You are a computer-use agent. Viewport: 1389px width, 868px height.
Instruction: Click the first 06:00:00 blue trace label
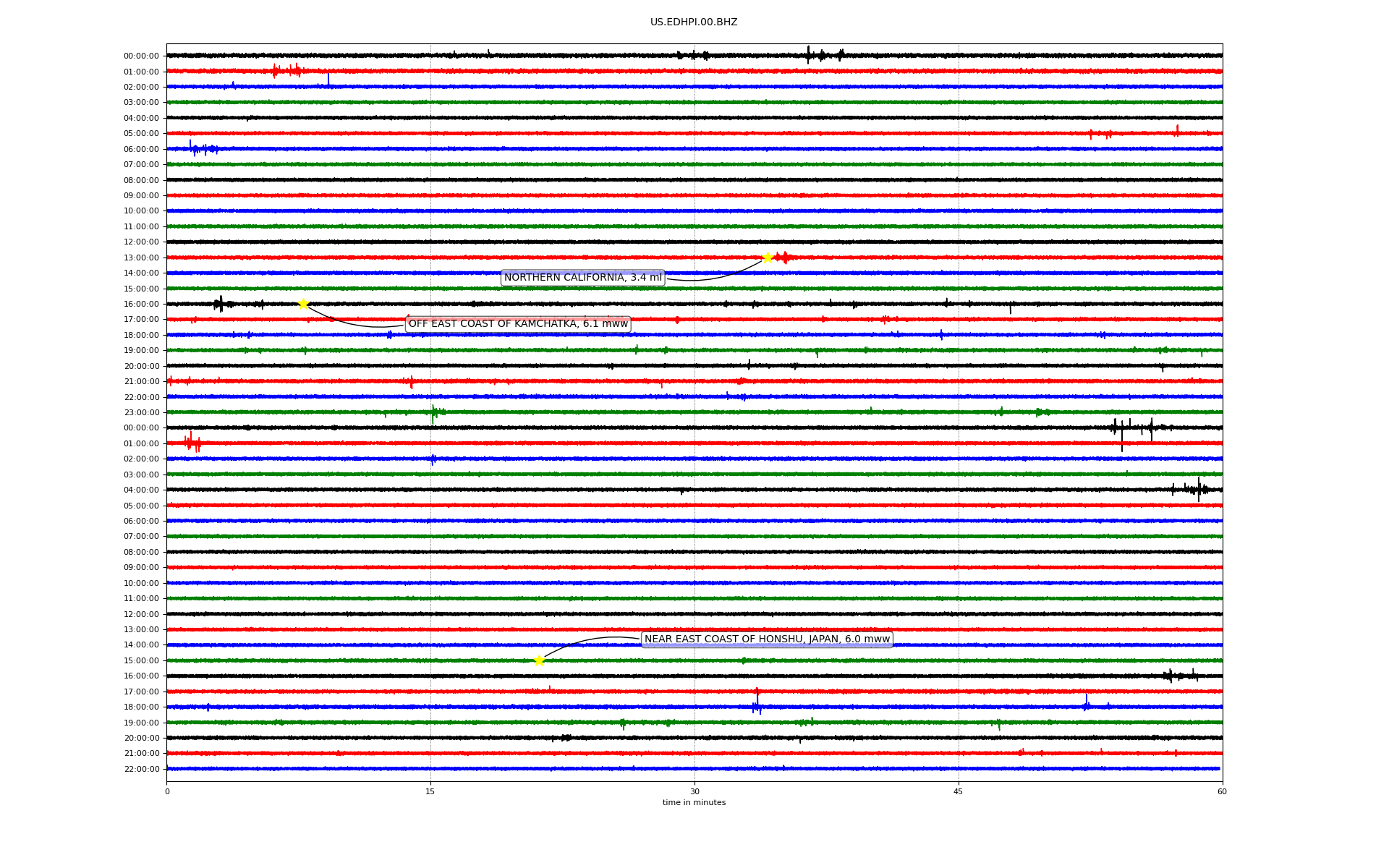[x=141, y=150]
